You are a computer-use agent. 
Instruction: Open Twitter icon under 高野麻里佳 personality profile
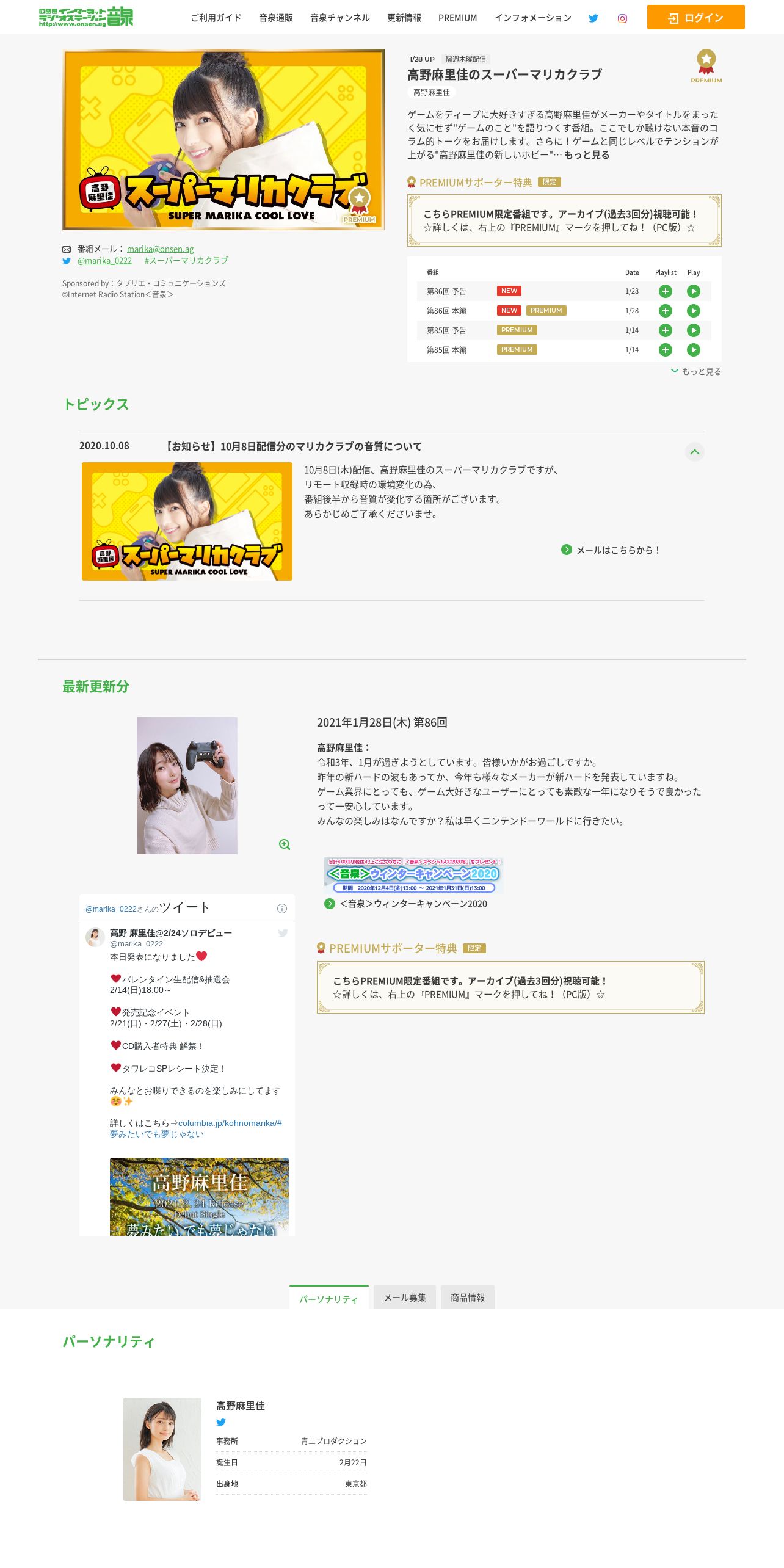221,1422
